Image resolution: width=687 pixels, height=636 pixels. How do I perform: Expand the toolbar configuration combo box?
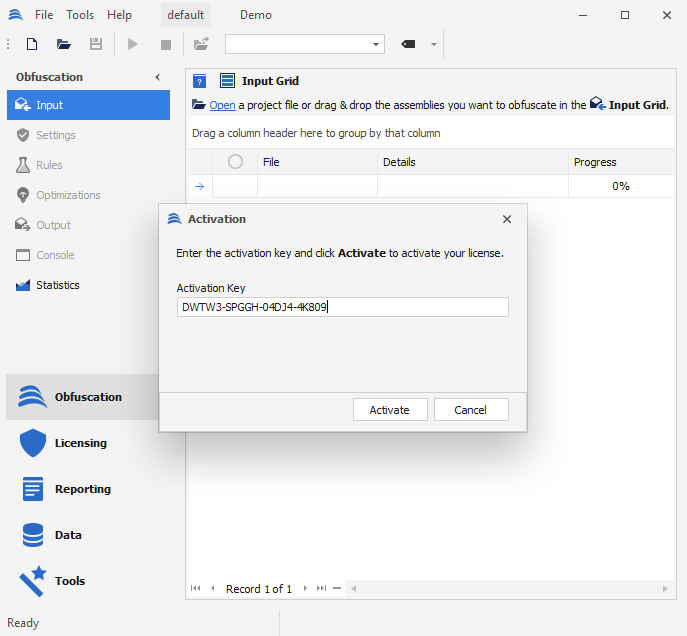(x=377, y=44)
